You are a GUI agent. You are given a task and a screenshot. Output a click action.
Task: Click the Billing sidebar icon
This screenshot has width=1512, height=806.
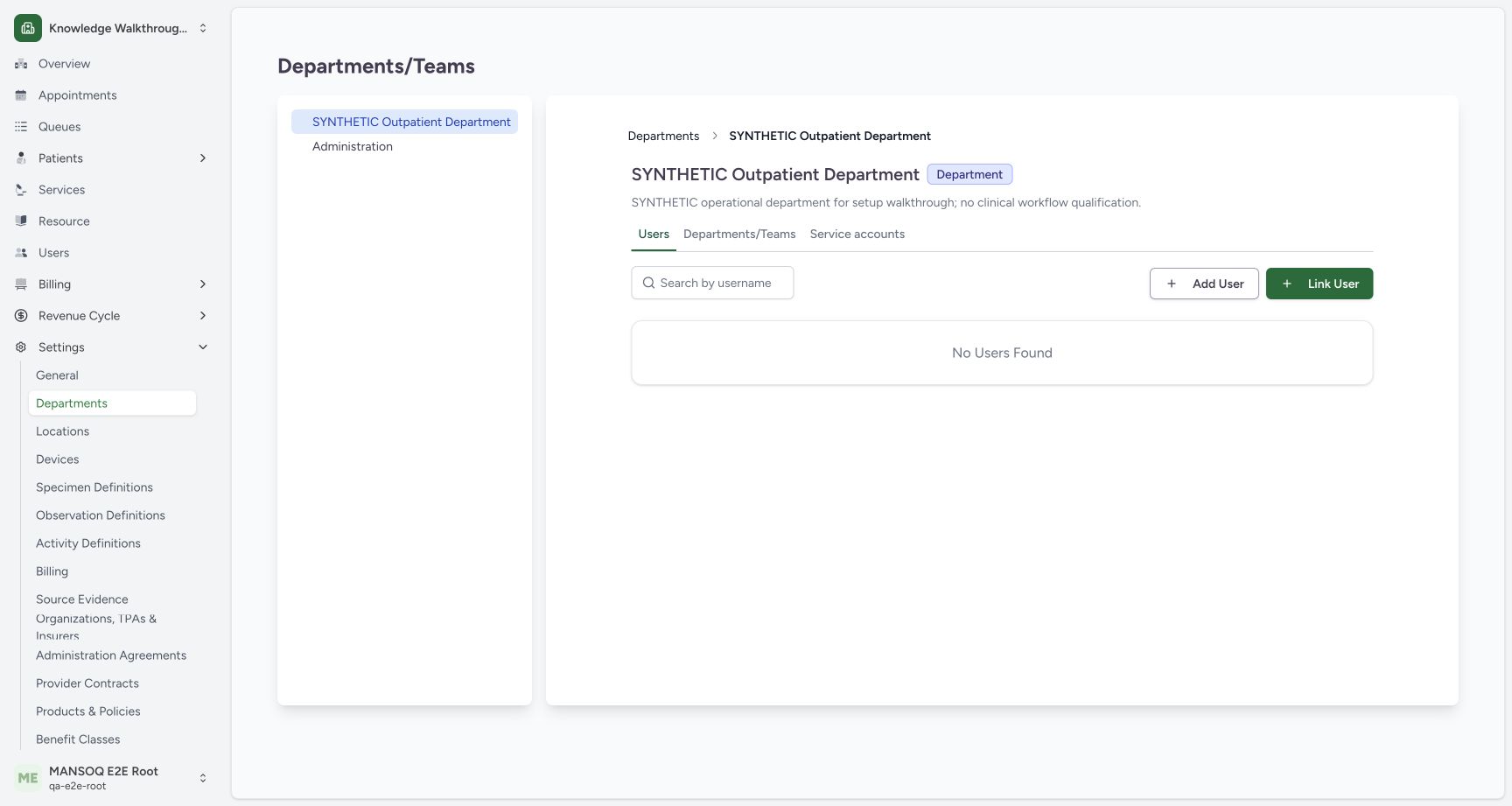point(21,284)
